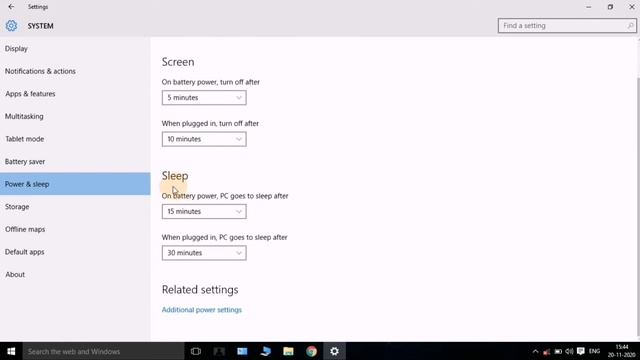The width and height of the screenshot is (640, 360).
Task: Launch Google Chrome from the taskbar
Action: [x=311, y=351]
